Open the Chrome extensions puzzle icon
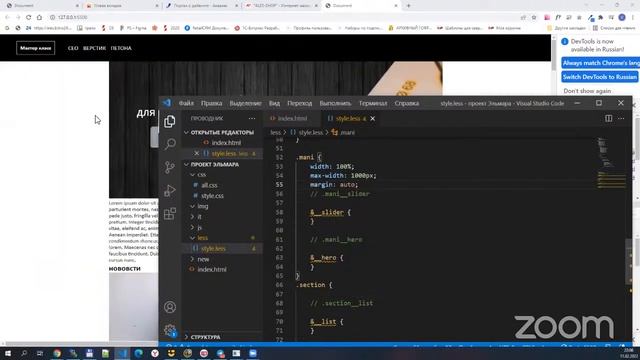The image size is (640, 360). click(x=601, y=17)
